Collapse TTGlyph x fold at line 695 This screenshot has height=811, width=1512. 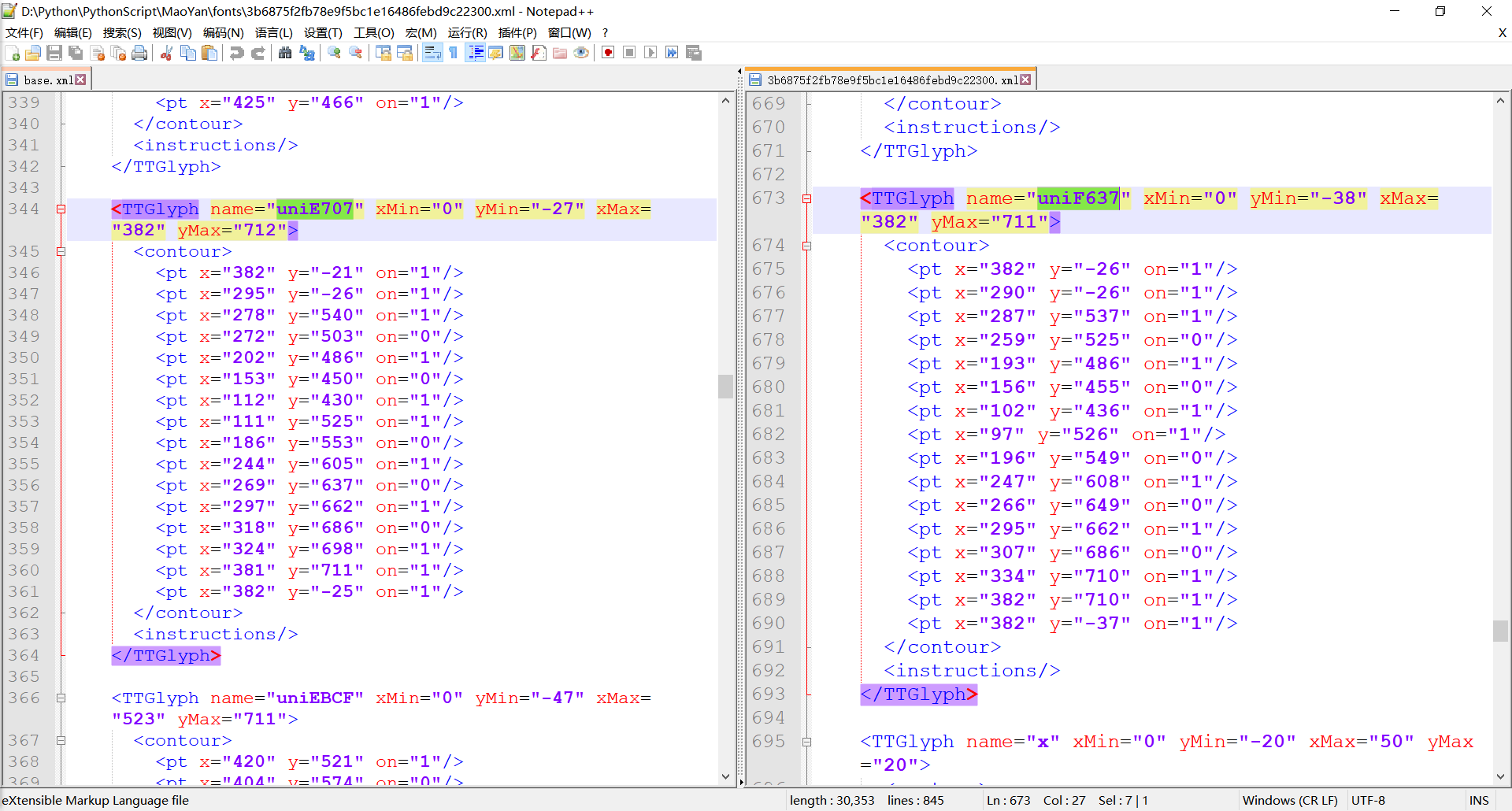806,742
